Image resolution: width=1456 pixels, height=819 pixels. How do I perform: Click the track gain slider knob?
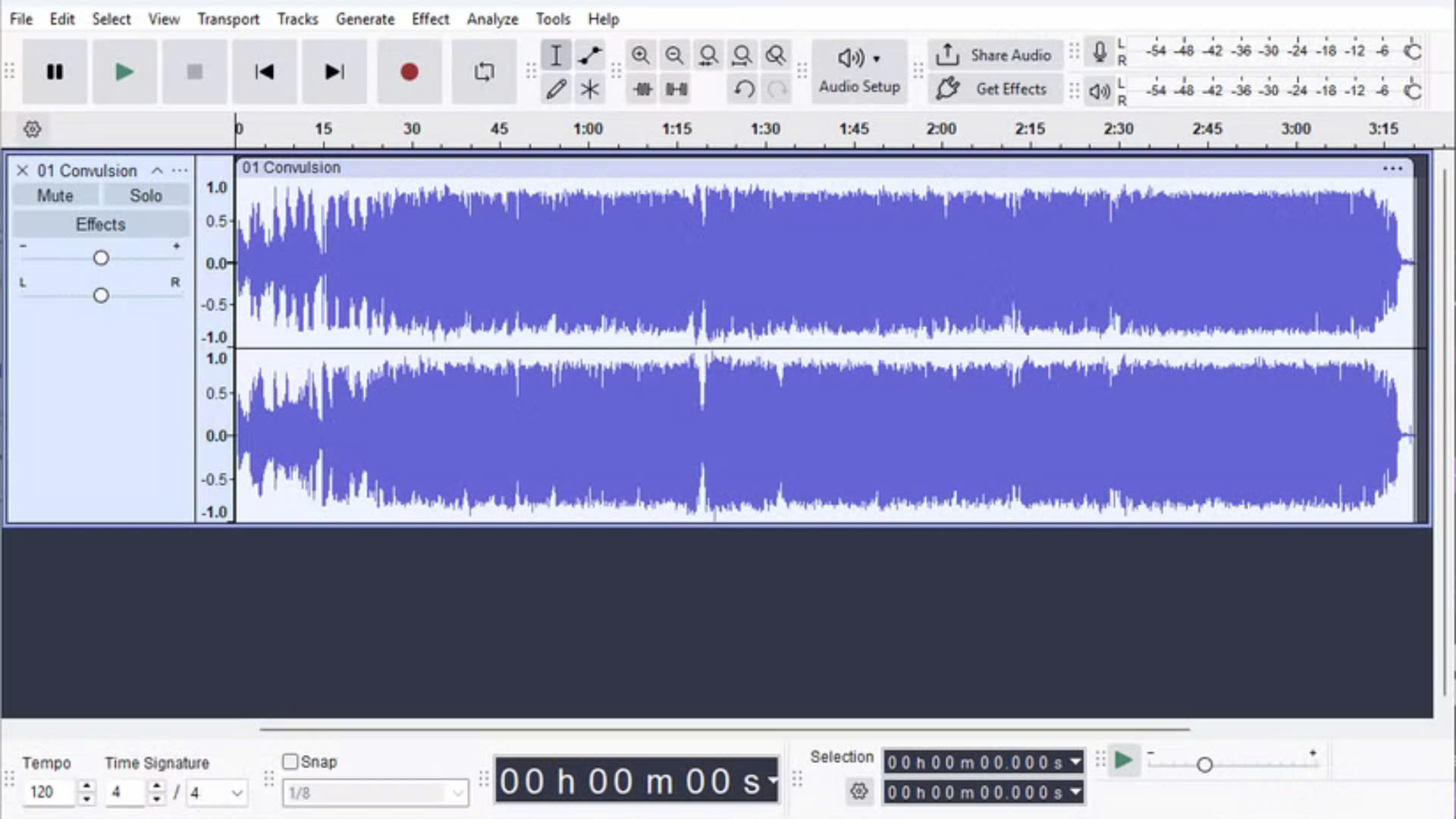pos(101,258)
